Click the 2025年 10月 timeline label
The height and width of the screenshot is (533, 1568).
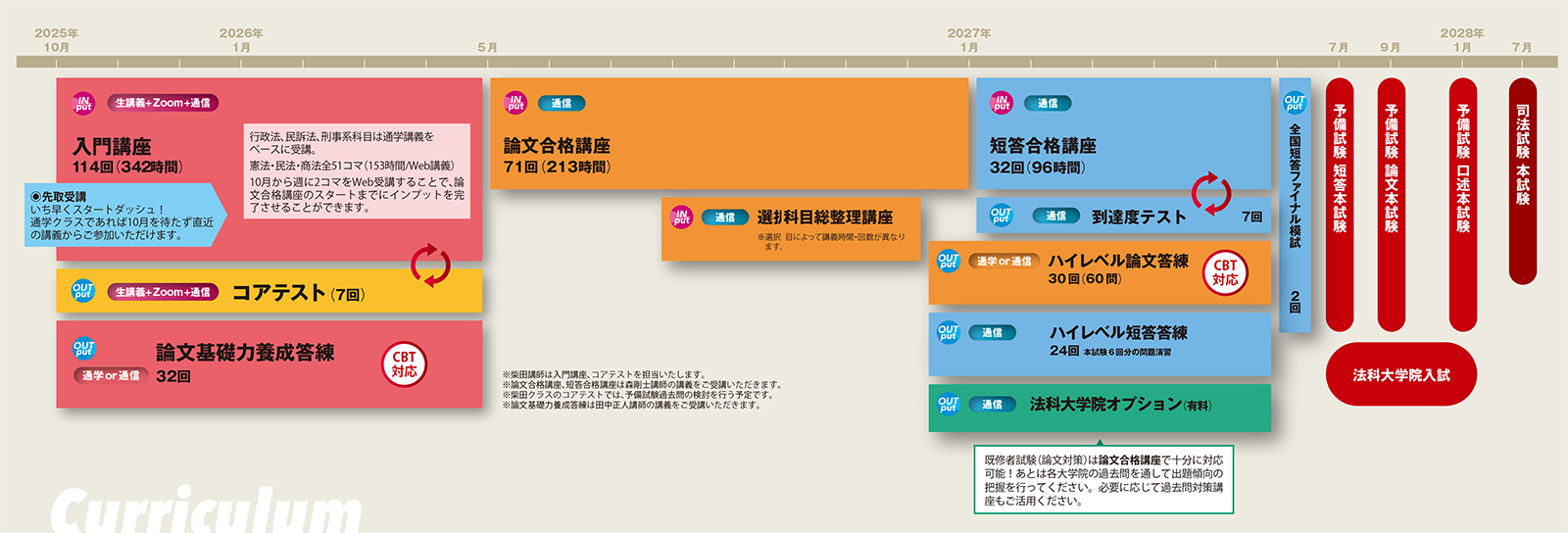[56, 40]
